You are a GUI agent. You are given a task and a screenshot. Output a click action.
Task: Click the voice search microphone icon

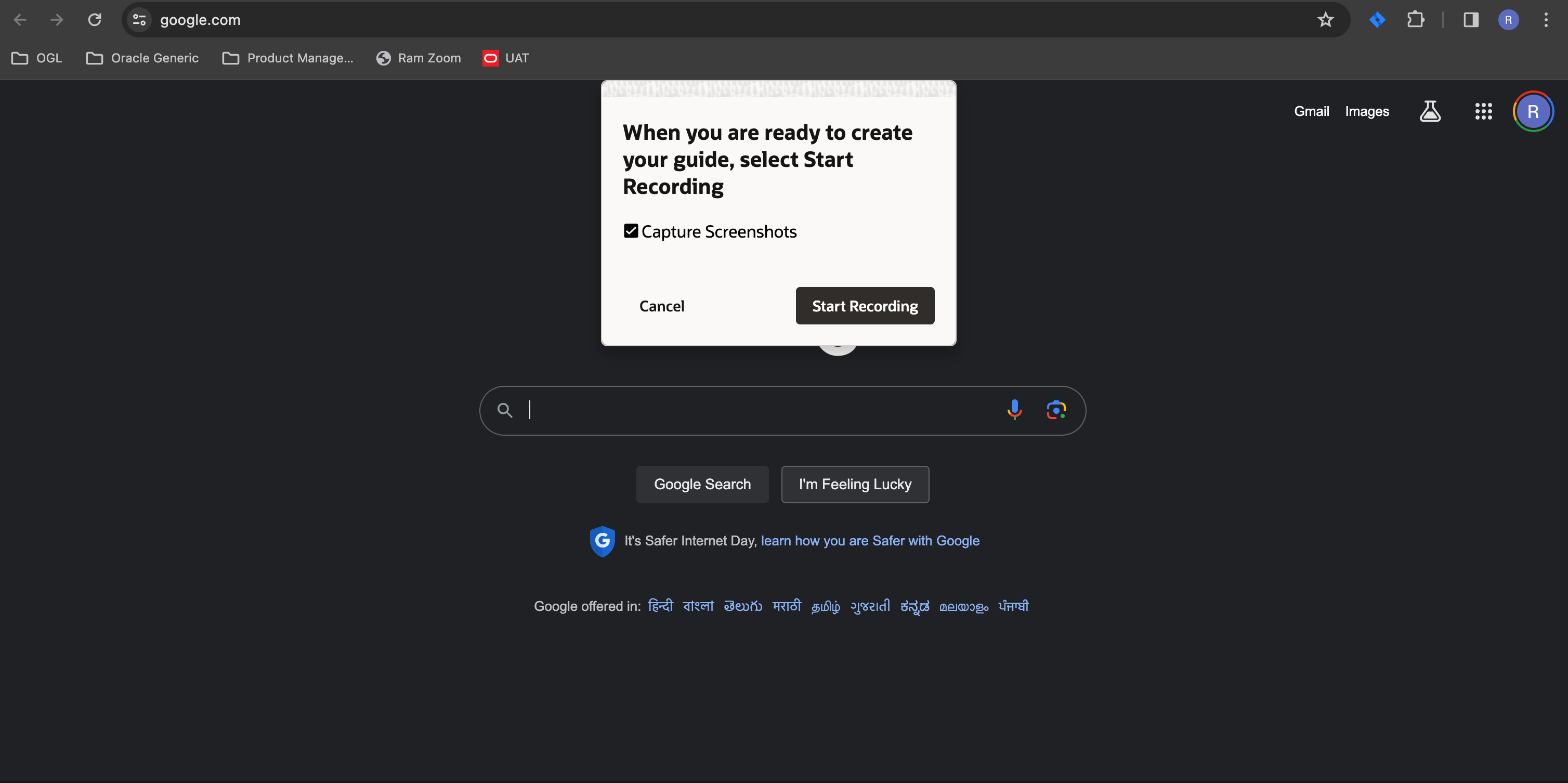tap(1014, 410)
